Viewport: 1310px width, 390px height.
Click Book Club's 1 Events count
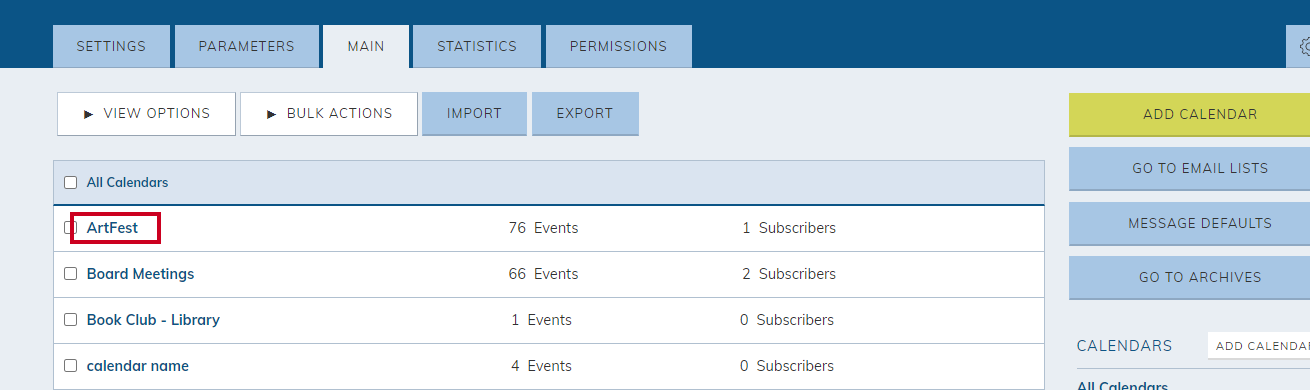[x=541, y=320]
